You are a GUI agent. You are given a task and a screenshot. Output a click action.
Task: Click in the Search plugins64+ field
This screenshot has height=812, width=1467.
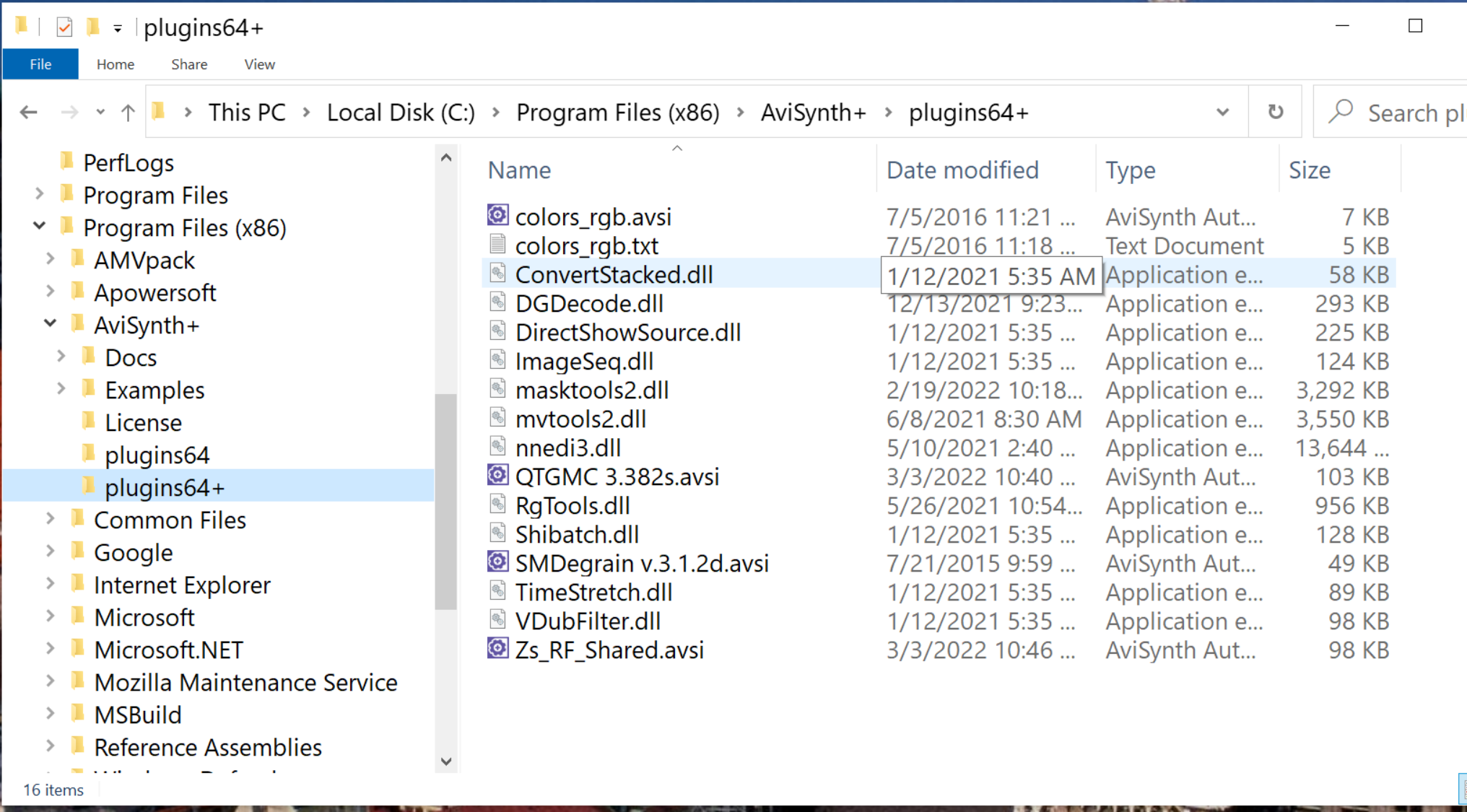point(1390,112)
